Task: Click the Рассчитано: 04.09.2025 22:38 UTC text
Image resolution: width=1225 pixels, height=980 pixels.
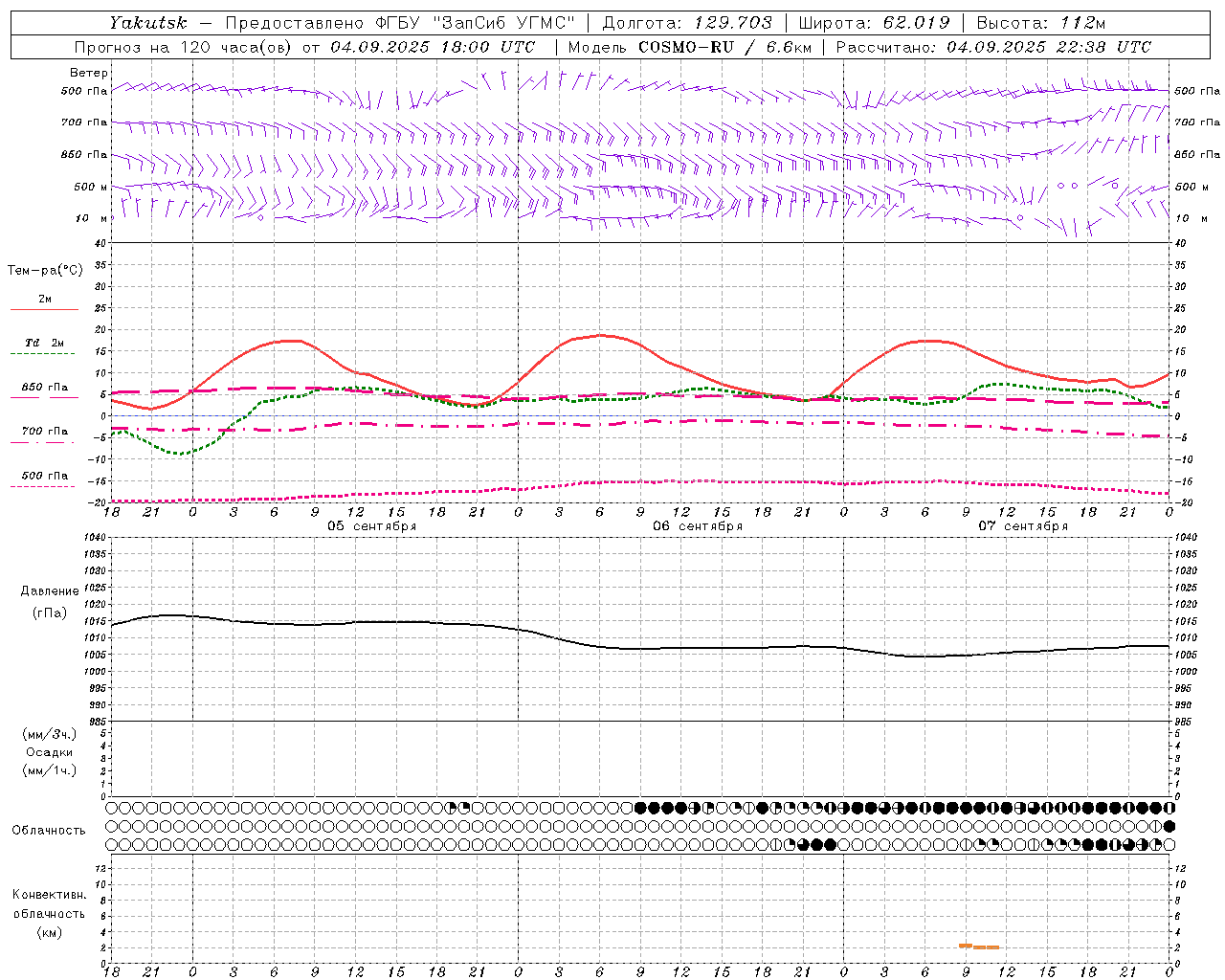Action: pos(993,47)
